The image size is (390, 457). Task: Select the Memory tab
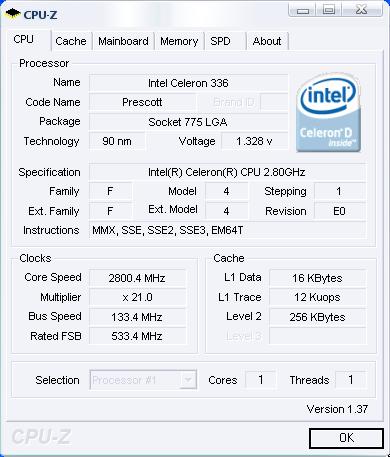179,41
